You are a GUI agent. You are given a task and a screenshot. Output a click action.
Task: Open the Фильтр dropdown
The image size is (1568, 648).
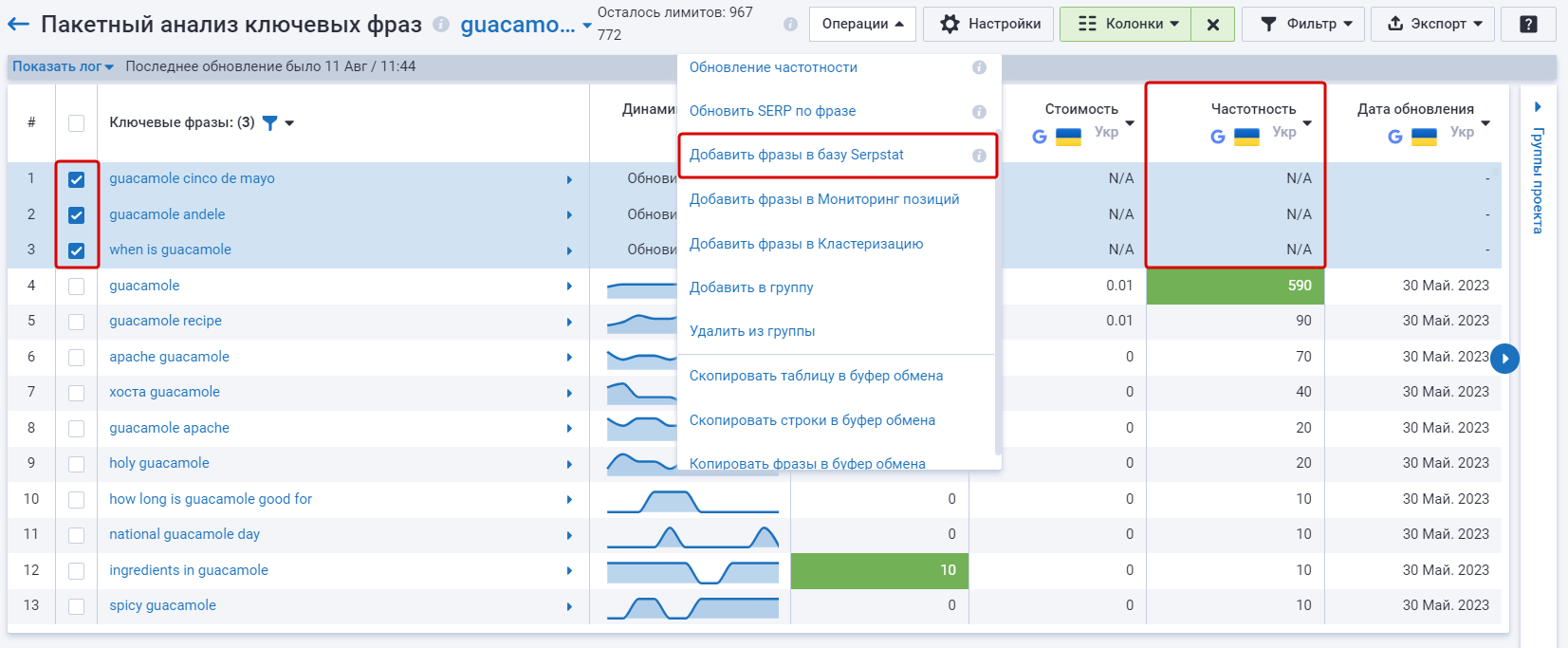coord(1305,24)
